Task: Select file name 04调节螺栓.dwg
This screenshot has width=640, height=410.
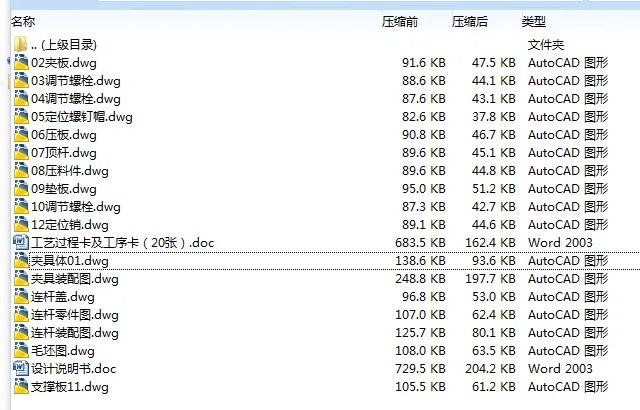Action: click(76, 99)
